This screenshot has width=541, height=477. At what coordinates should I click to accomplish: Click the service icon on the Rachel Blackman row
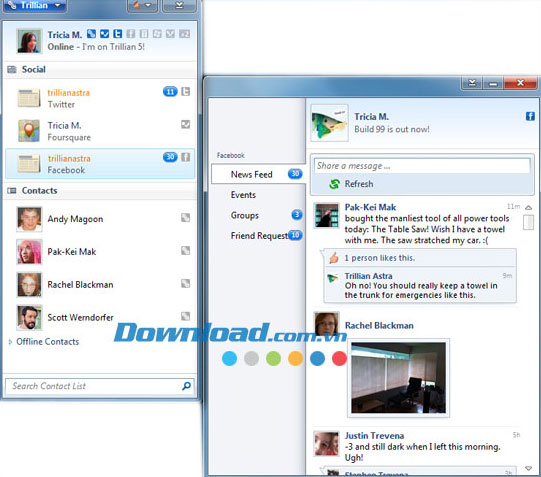[x=186, y=284]
